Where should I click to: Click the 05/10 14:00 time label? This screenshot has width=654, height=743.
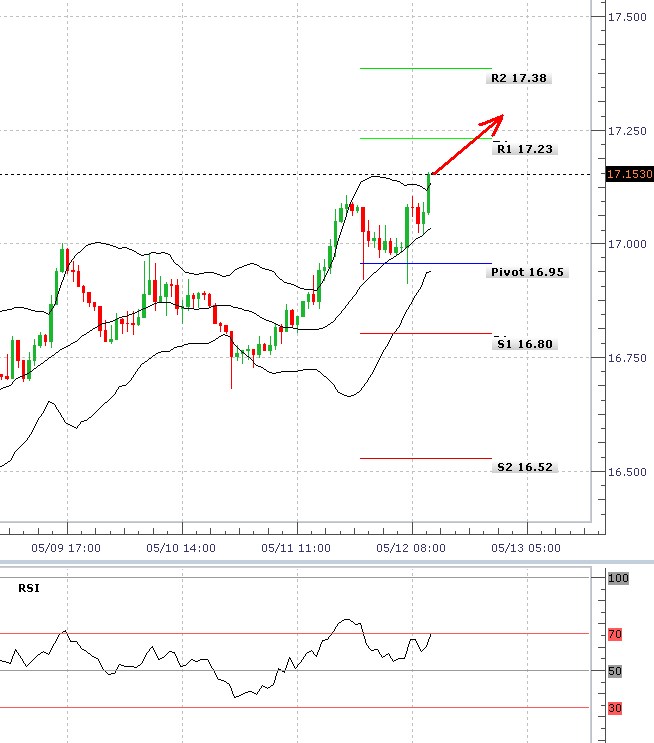click(181, 548)
